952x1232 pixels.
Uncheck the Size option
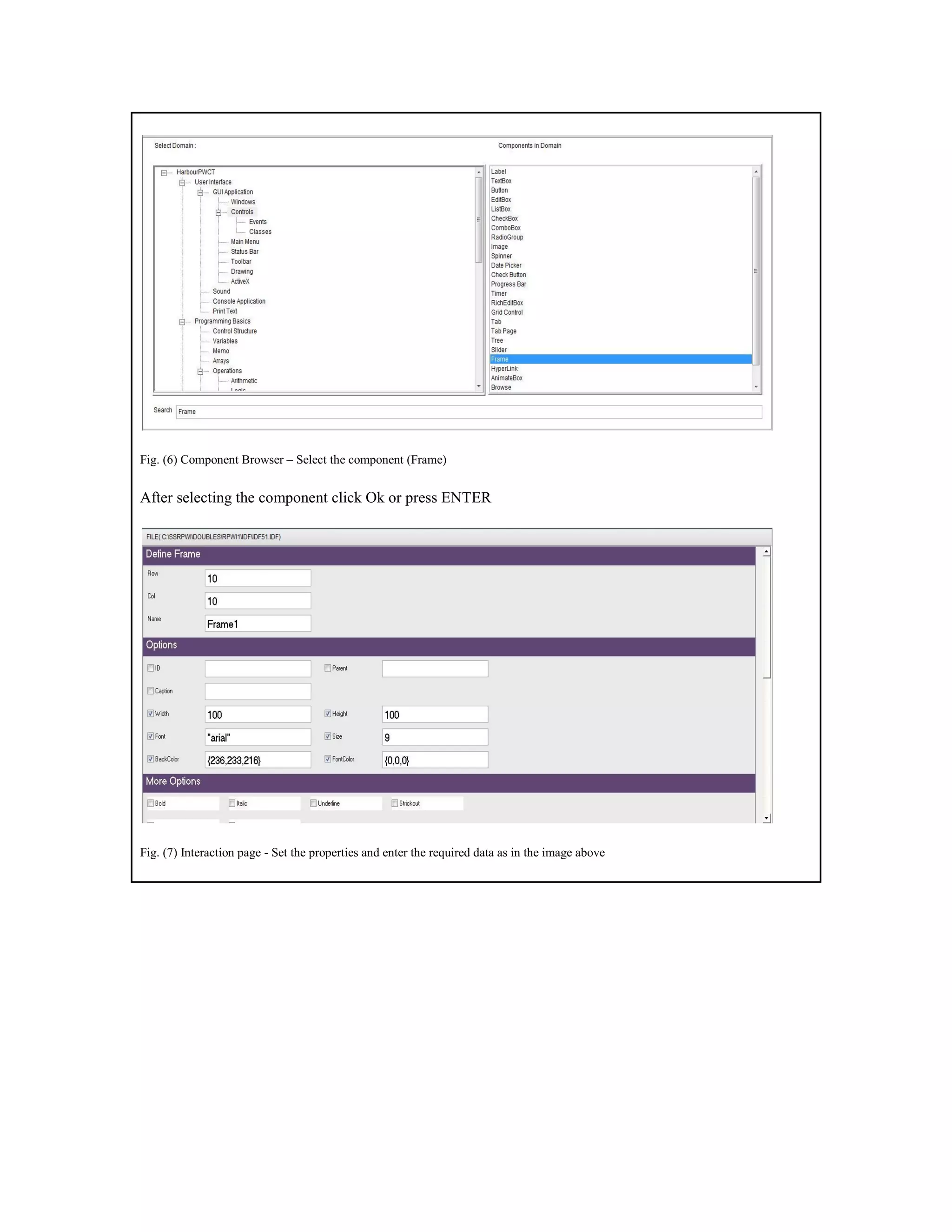point(328,736)
